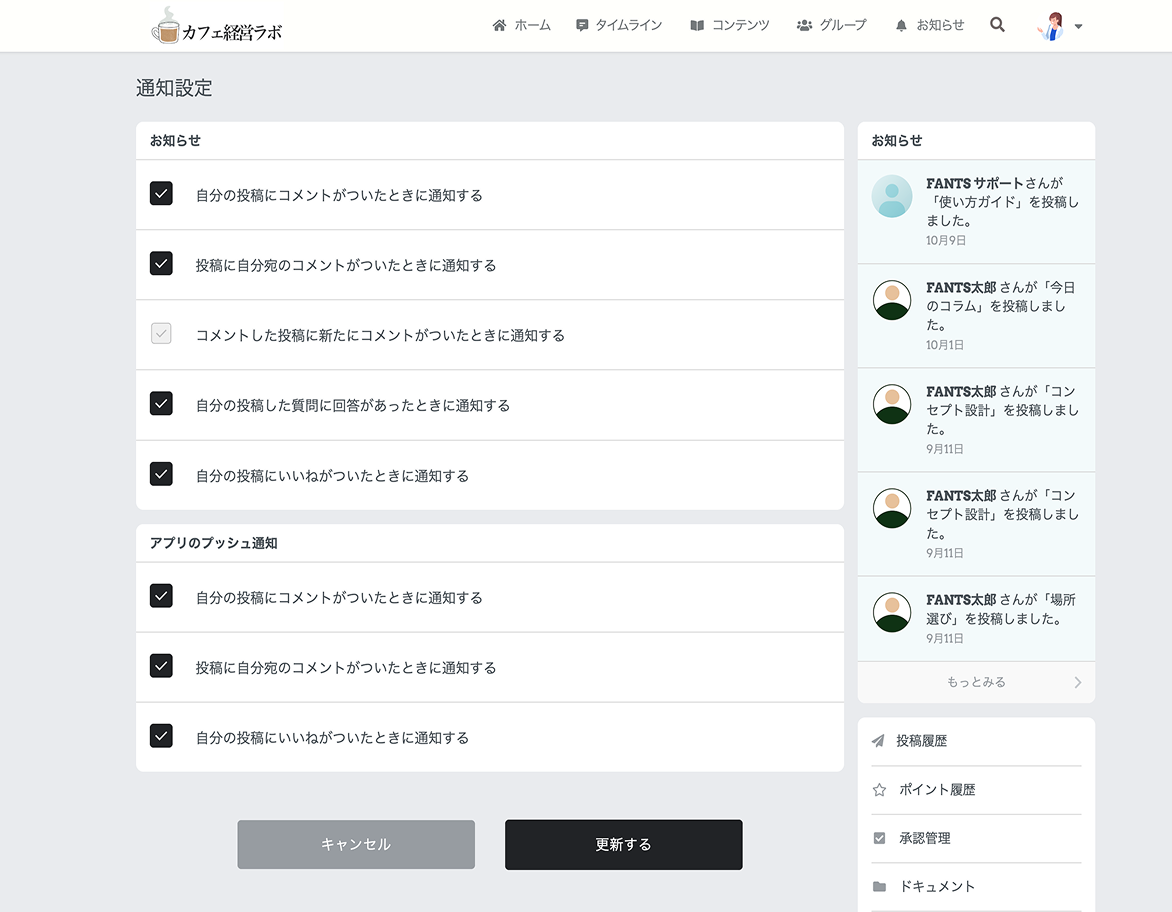Click the star icon beside ポイント履歴
The width and height of the screenshot is (1172, 912).
pyautogui.click(x=879, y=789)
